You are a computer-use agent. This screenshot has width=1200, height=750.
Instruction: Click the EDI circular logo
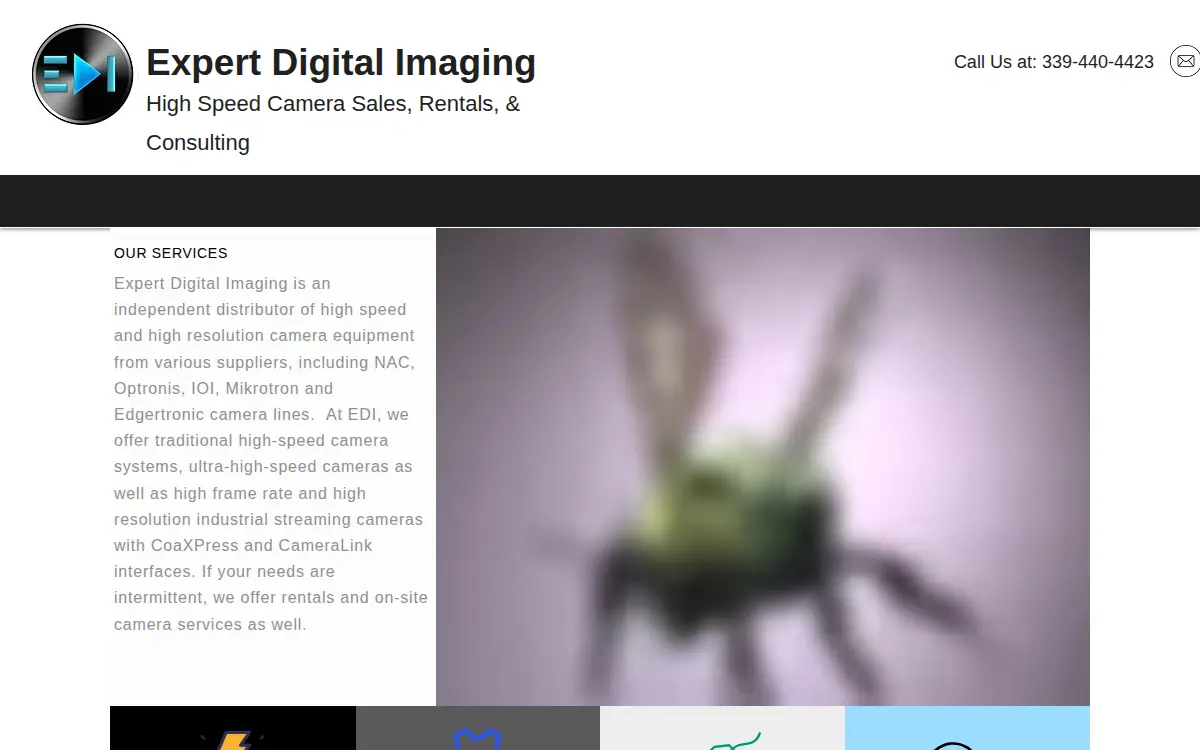82,74
